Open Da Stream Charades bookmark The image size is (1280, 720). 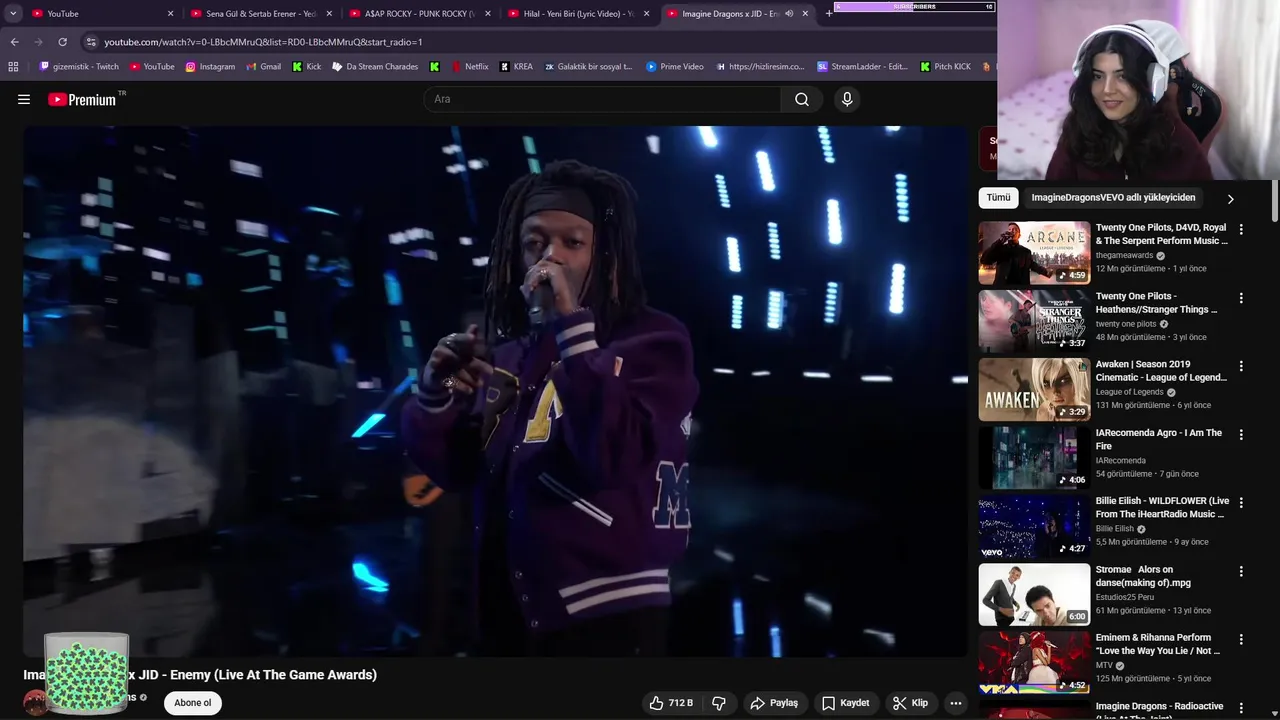pyautogui.click(x=375, y=67)
